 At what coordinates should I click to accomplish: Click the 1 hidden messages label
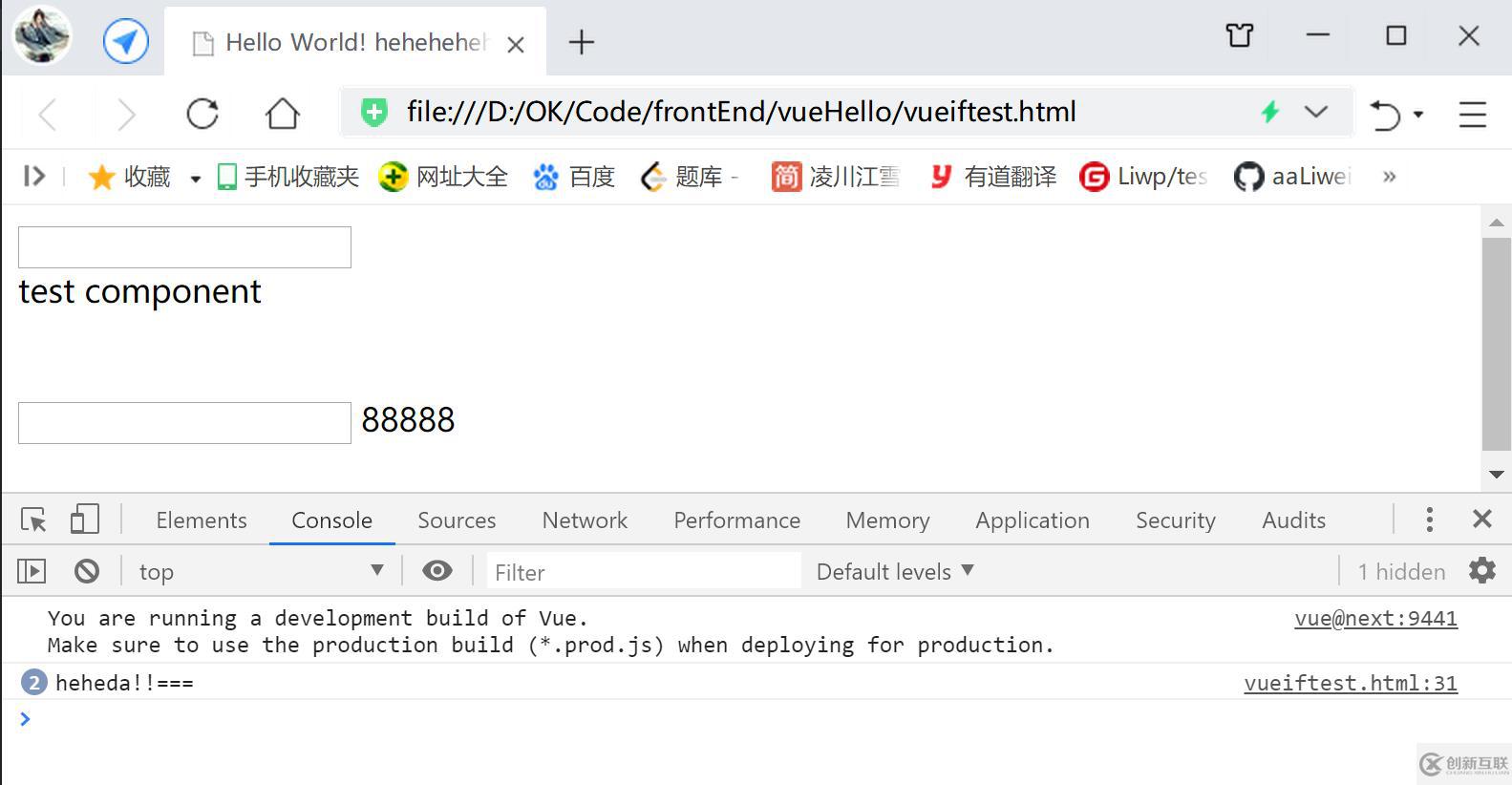(1401, 572)
